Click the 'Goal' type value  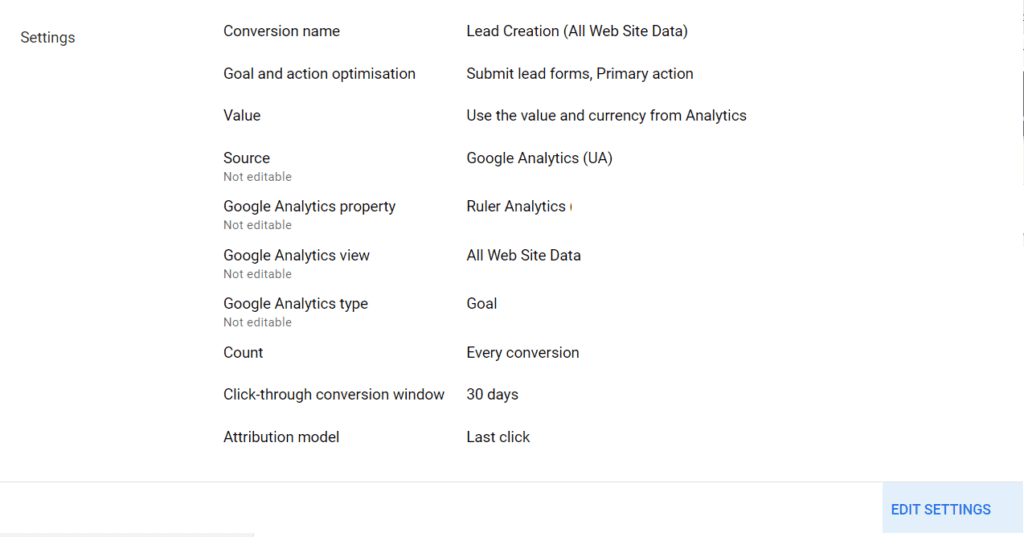pyautogui.click(x=481, y=303)
